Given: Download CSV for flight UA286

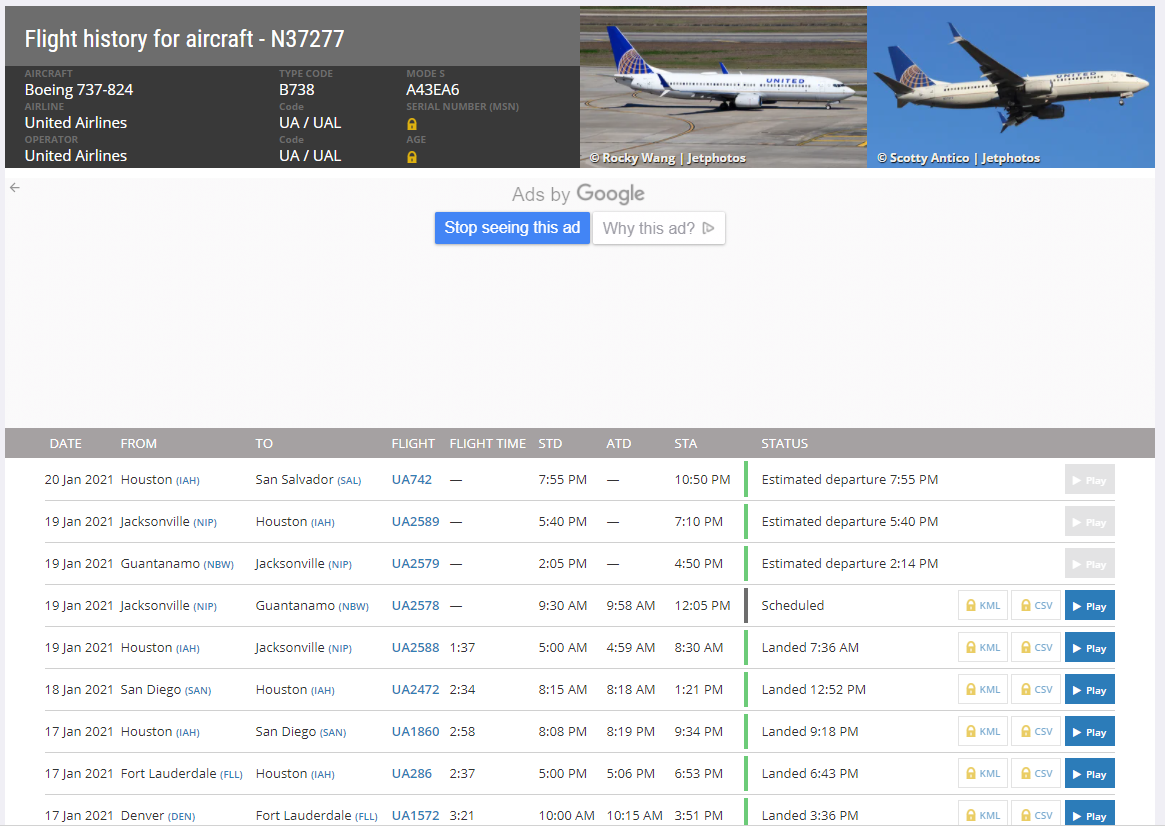Looking at the screenshot, I should click(1036, 773).
